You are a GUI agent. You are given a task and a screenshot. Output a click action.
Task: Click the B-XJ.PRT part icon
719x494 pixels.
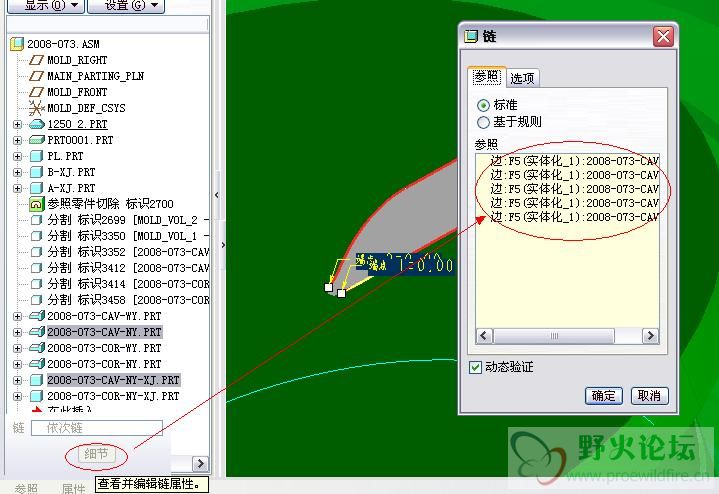click(36, 172)
